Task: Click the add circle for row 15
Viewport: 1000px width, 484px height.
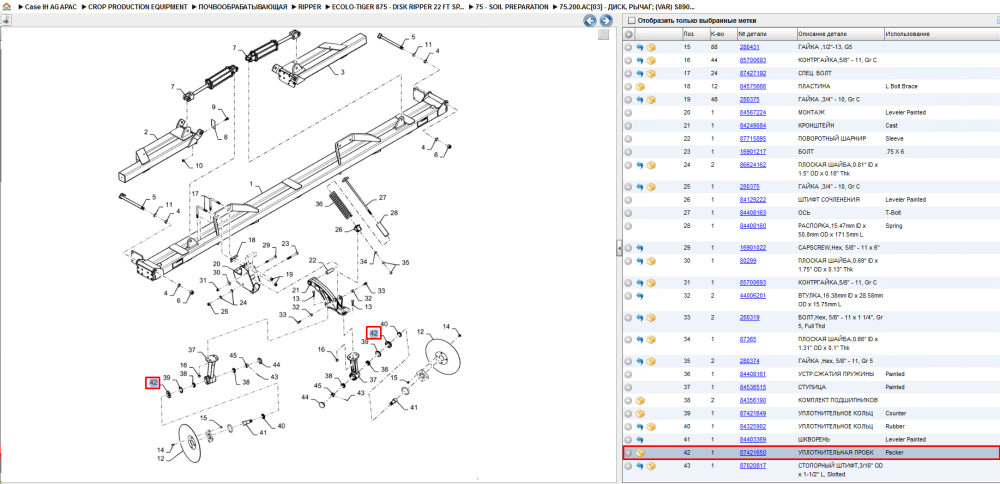Action: (x=629, y=47)
